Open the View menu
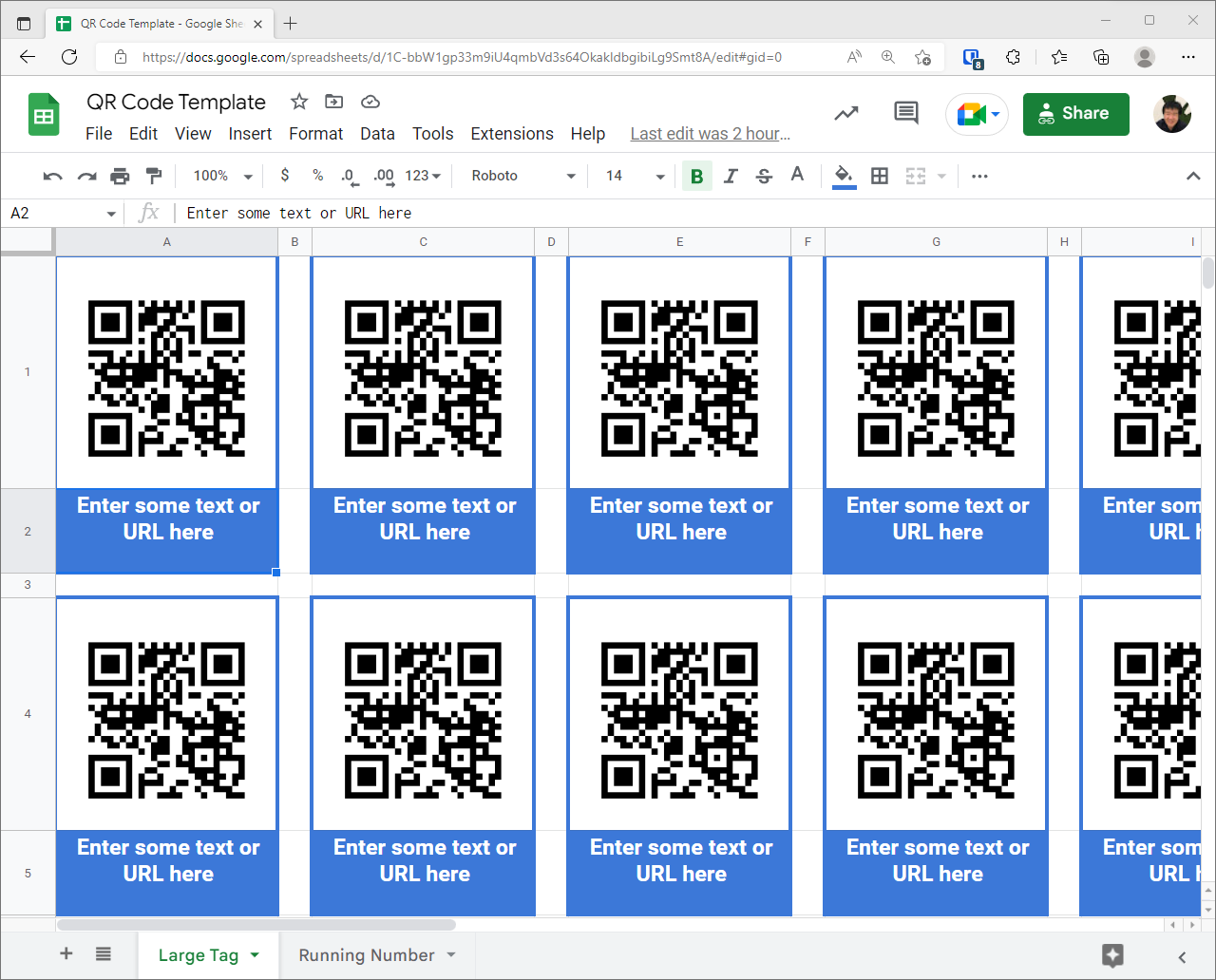 tap(193, 134)
